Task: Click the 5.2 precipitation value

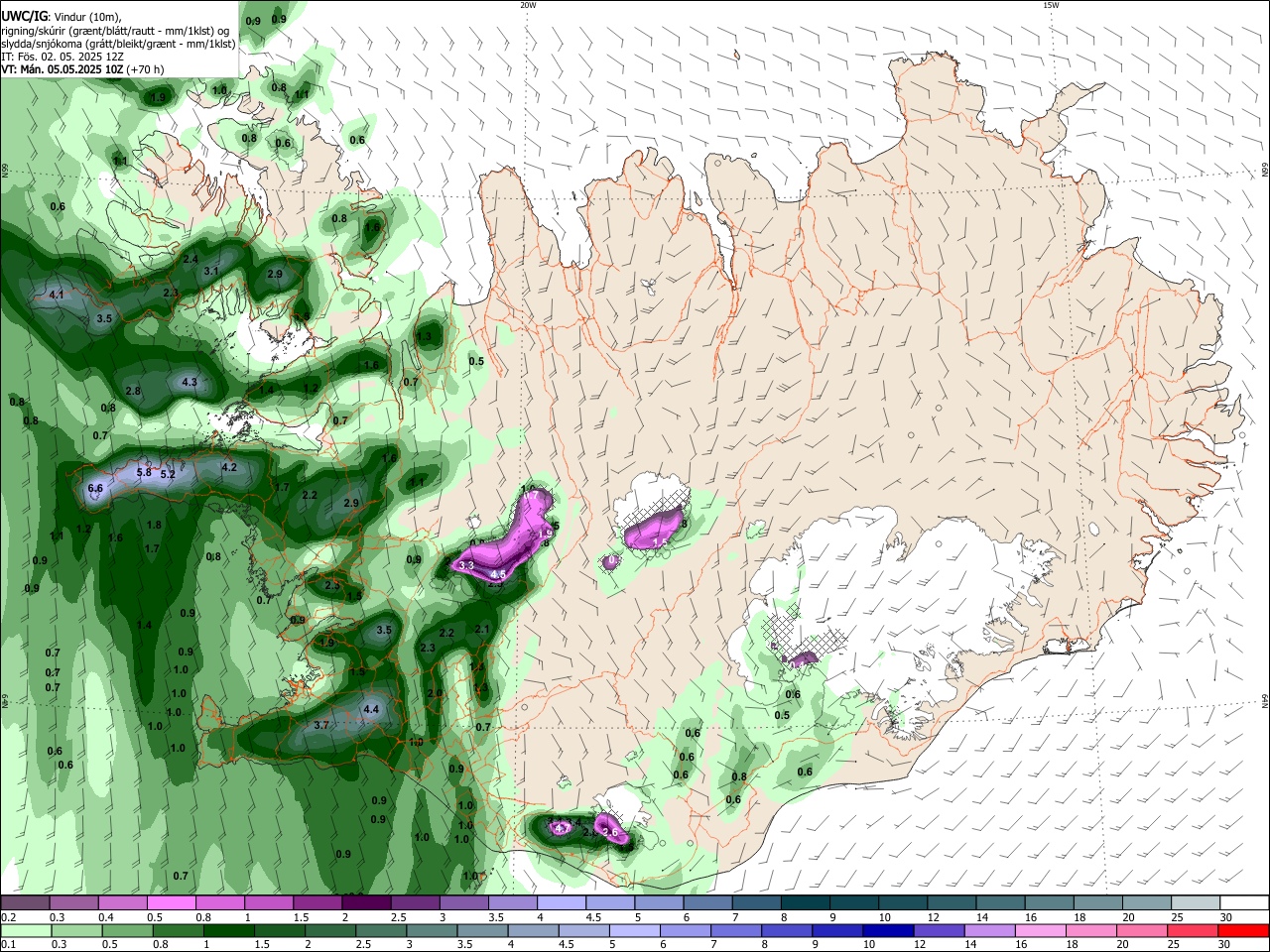Action: coord(168,475)
